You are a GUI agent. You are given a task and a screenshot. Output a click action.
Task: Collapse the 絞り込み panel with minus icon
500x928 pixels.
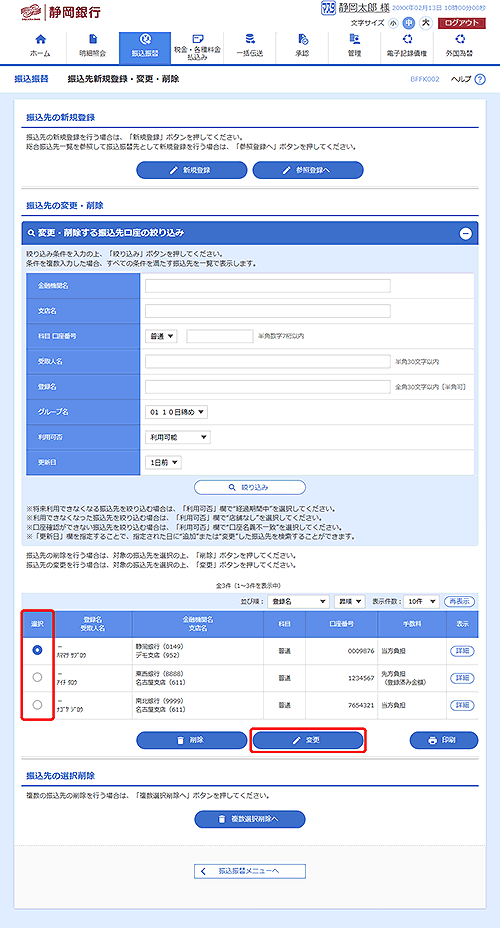click(x=466, y=233)
